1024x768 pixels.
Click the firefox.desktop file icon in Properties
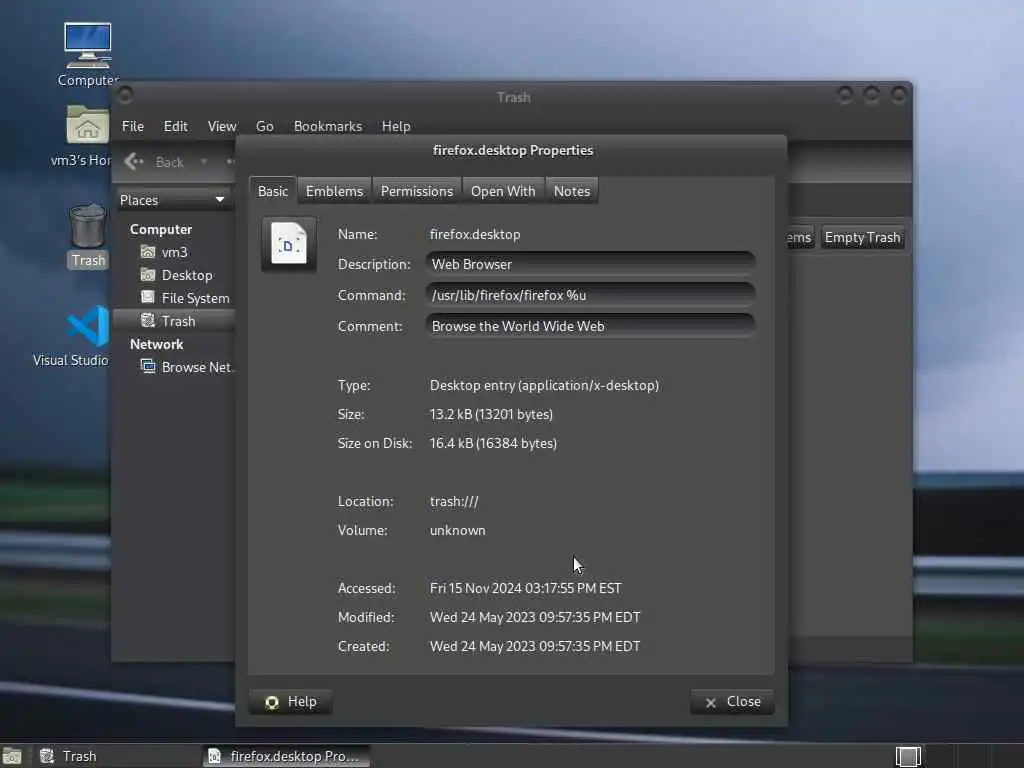coord(289,244)
